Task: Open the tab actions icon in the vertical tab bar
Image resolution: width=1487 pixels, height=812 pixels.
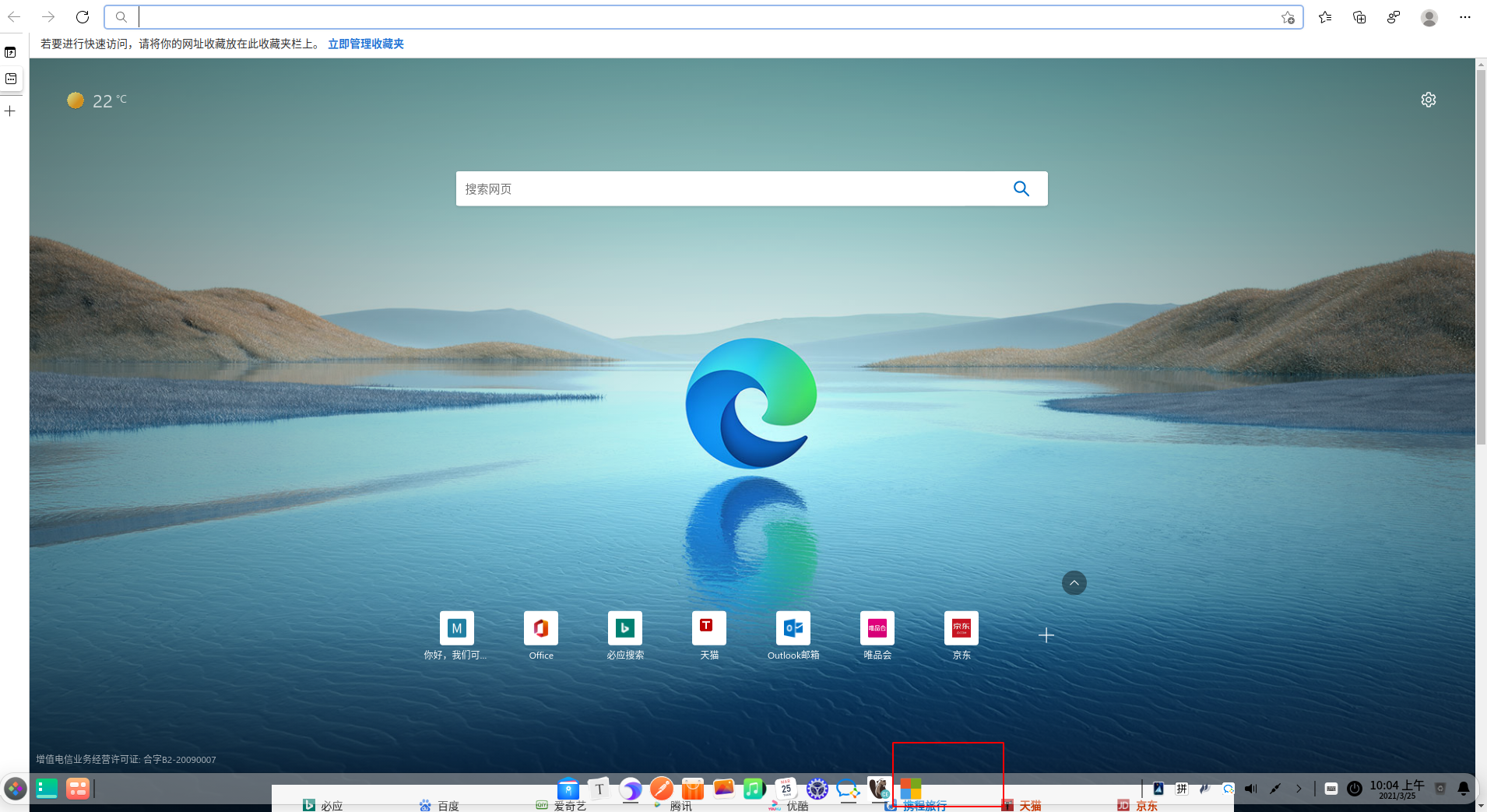Action: click(x=10, y=52)
